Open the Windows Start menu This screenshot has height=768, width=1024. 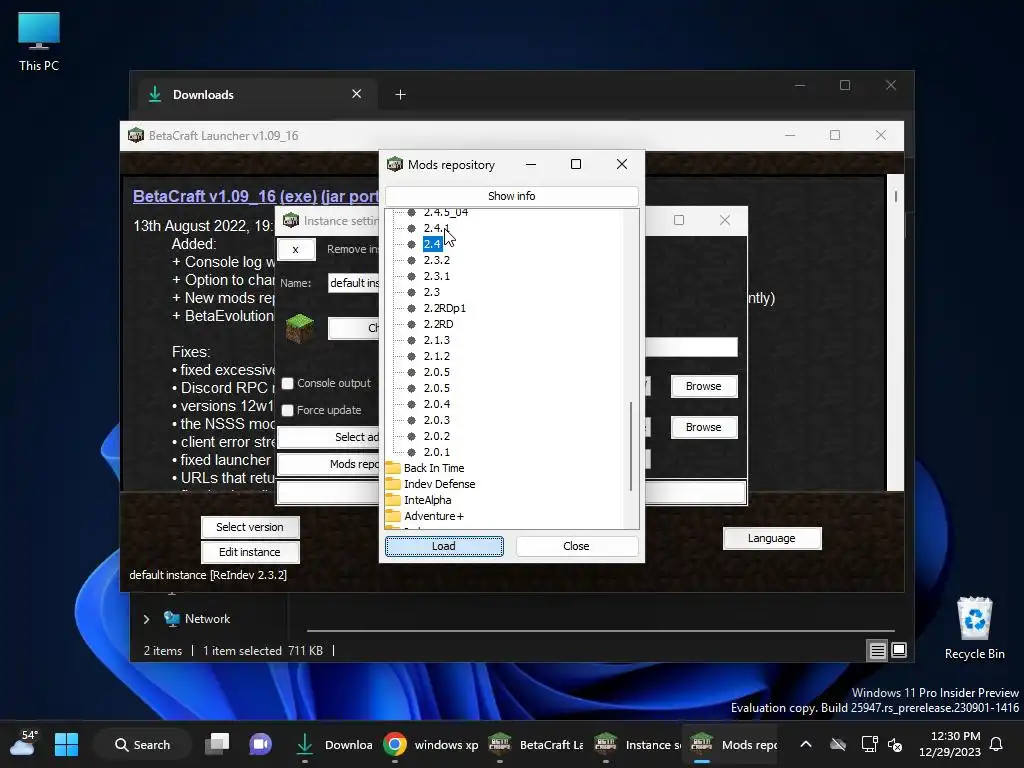coord(66,744)
